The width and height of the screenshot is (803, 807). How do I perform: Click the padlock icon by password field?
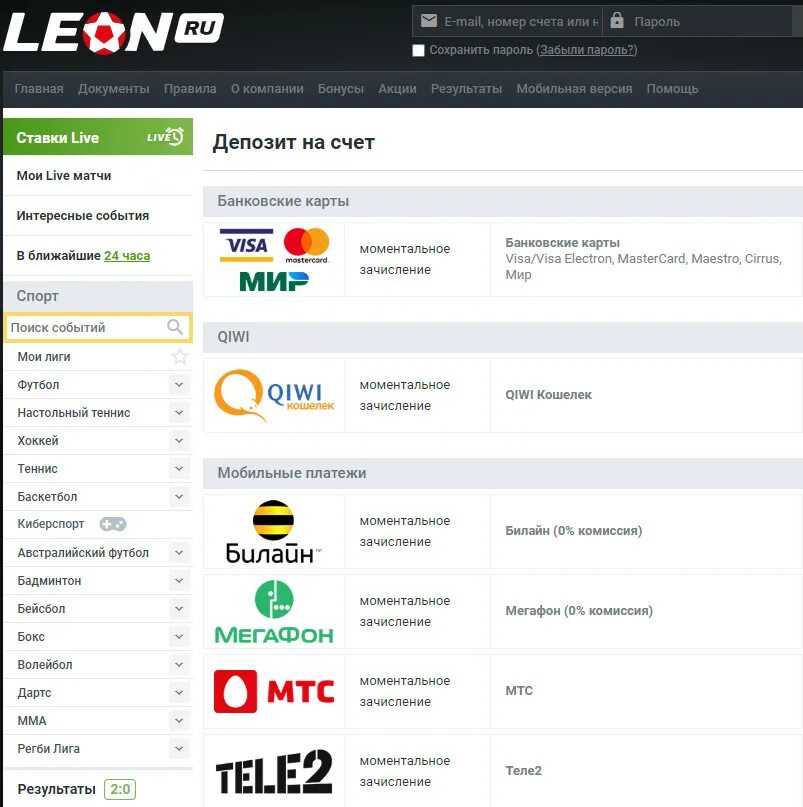coord(617,21)
